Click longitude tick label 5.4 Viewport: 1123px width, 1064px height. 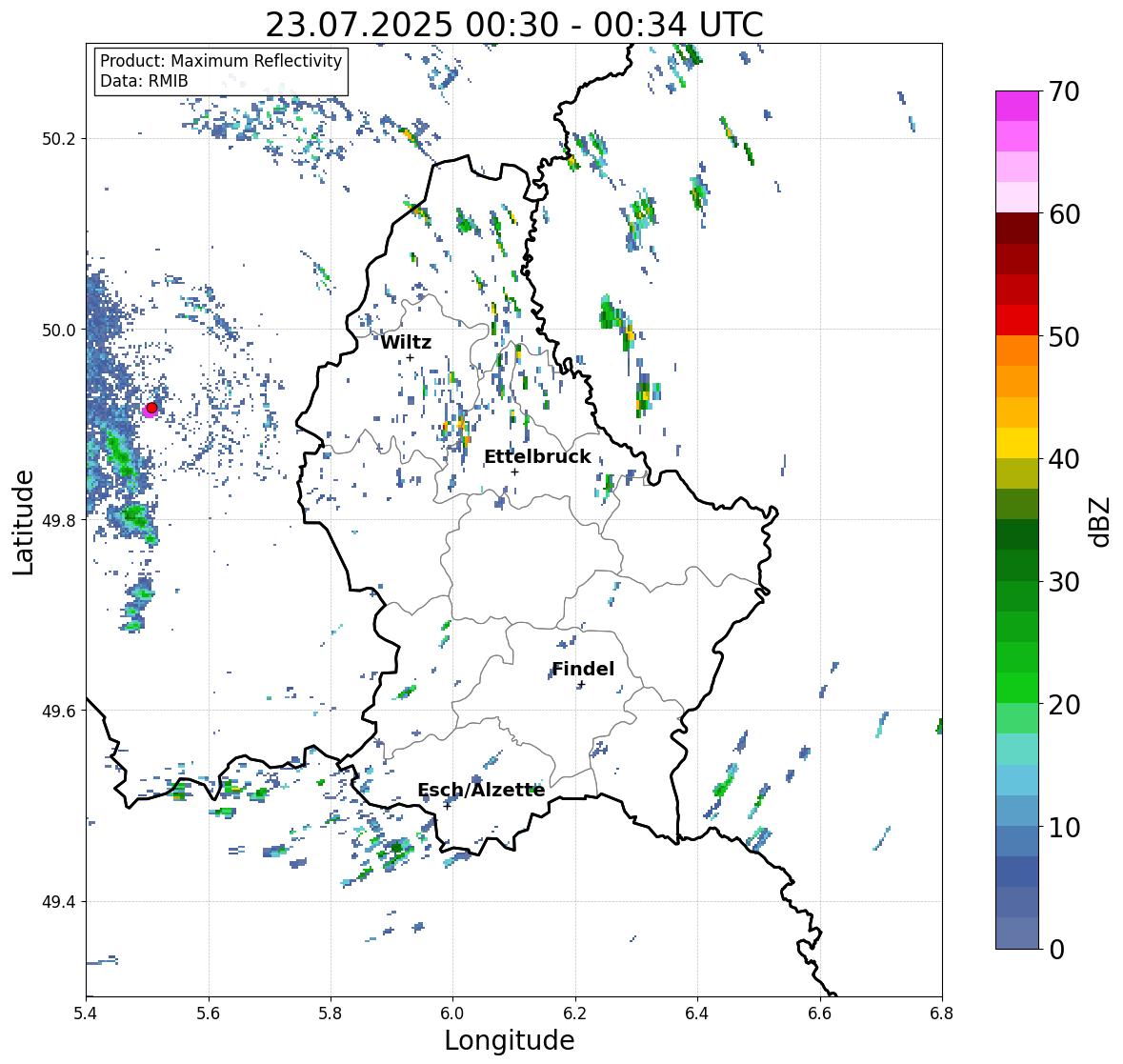[x=86, y=1014]
